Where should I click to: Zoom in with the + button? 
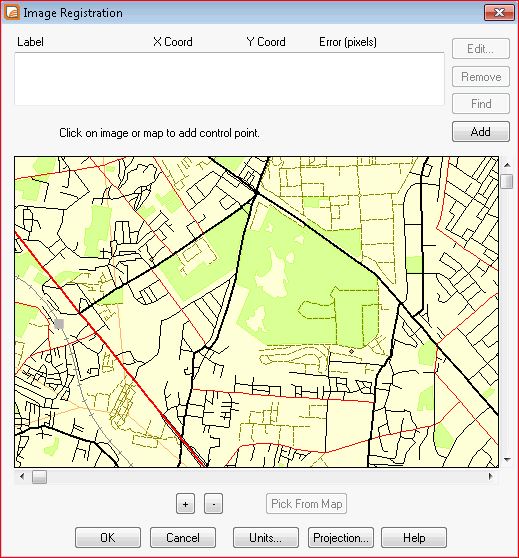185,504
